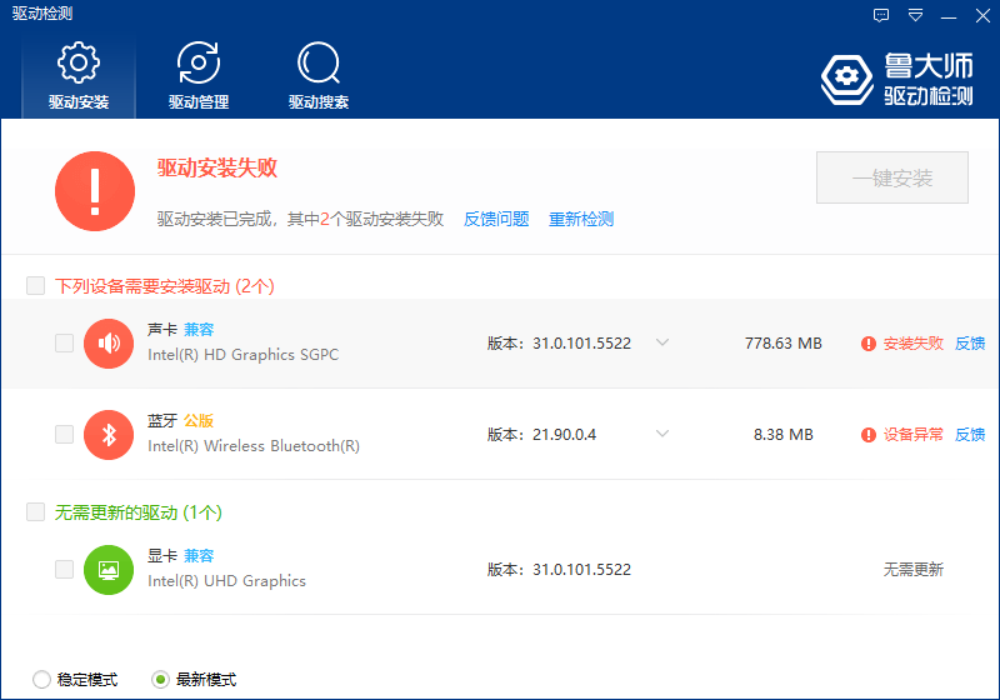Expand Bluetooth version 21.90.0.4 dropdown
1000x700 pixels.
pyautogui.click(x=662, y=434)
